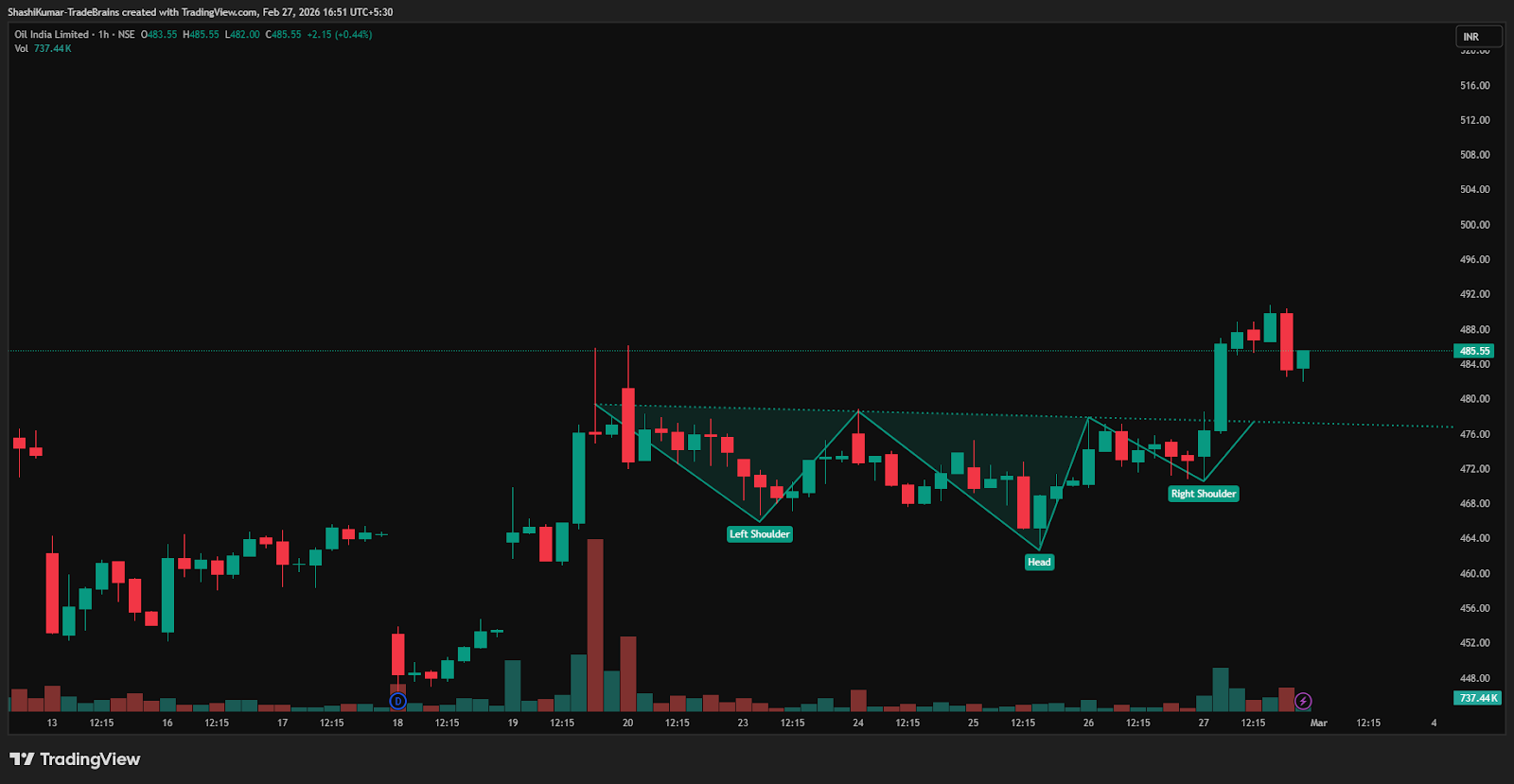Screen dimensions: 1514x784
Task: Click the TradingView logo at bottom left
Action: click(x=75, y=759)
